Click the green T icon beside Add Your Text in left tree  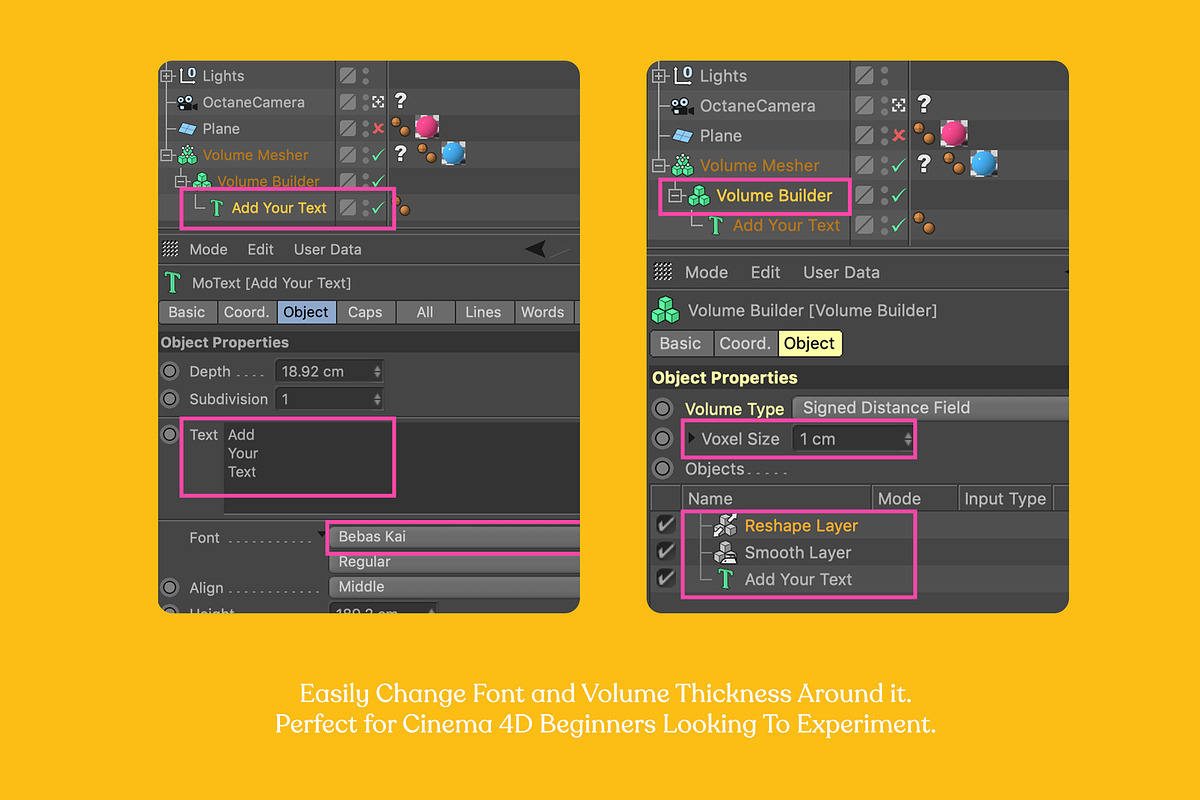pos(216,208)
